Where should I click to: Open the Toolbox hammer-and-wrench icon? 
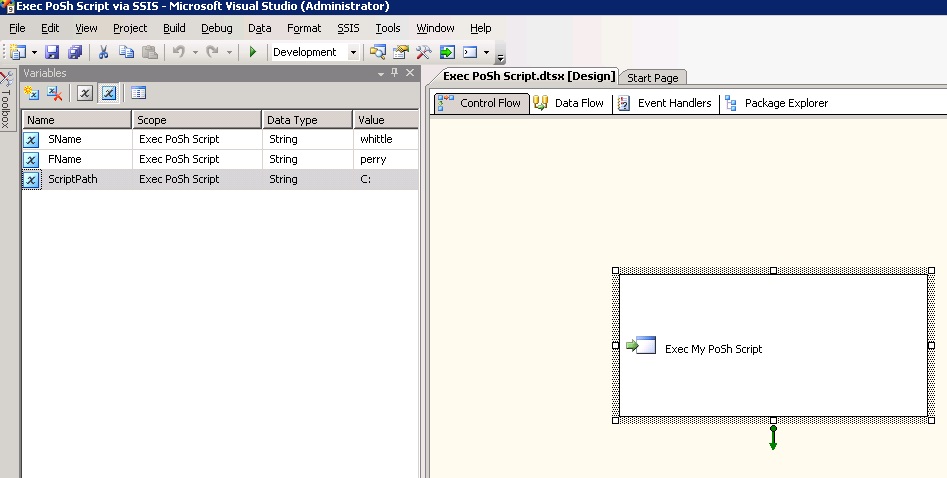[x=423, y=53]
